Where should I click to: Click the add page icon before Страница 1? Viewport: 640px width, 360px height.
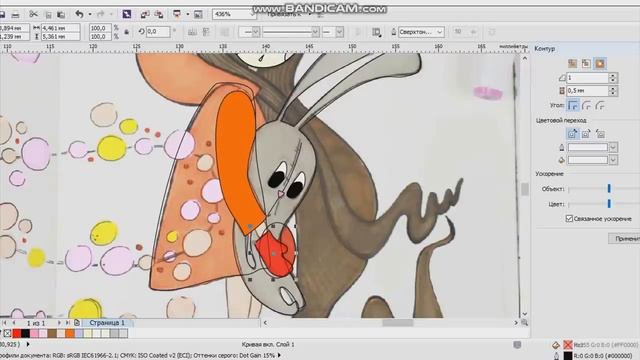click(77, 322)
